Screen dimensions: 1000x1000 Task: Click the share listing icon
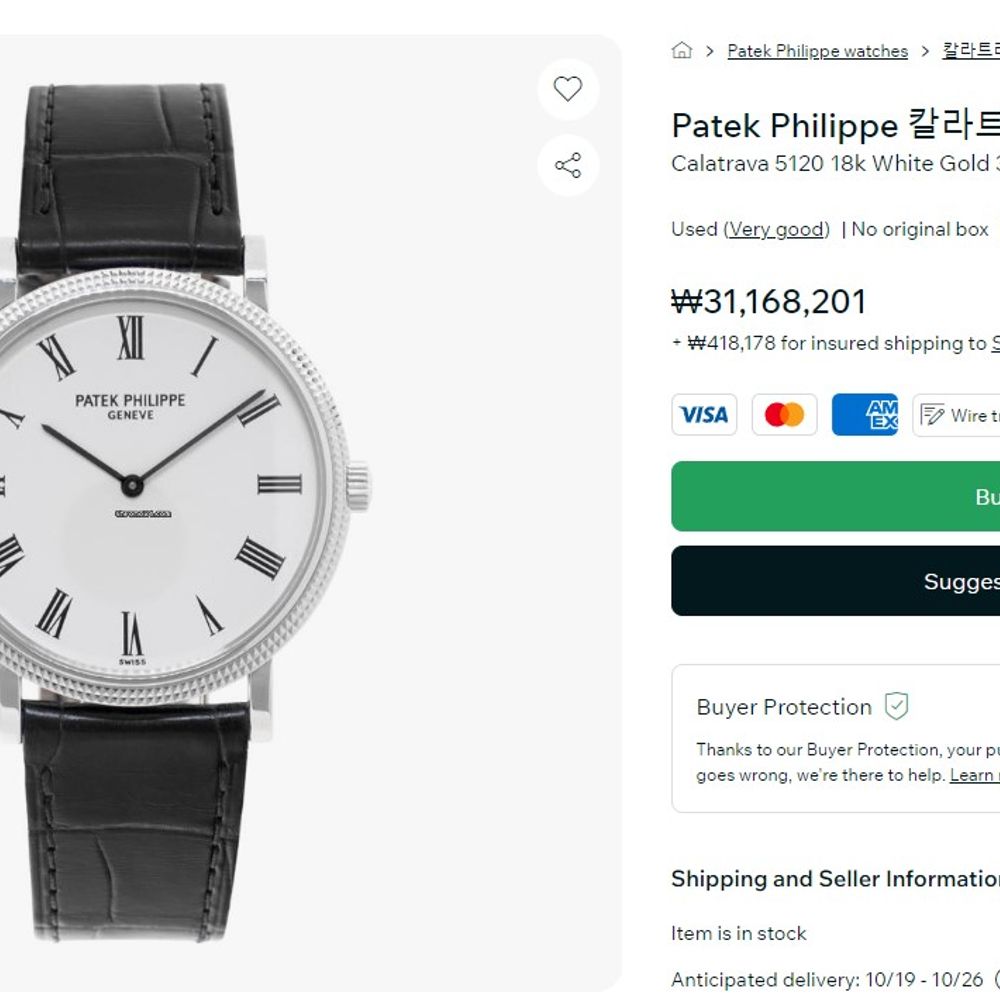[x=568, y=165]
